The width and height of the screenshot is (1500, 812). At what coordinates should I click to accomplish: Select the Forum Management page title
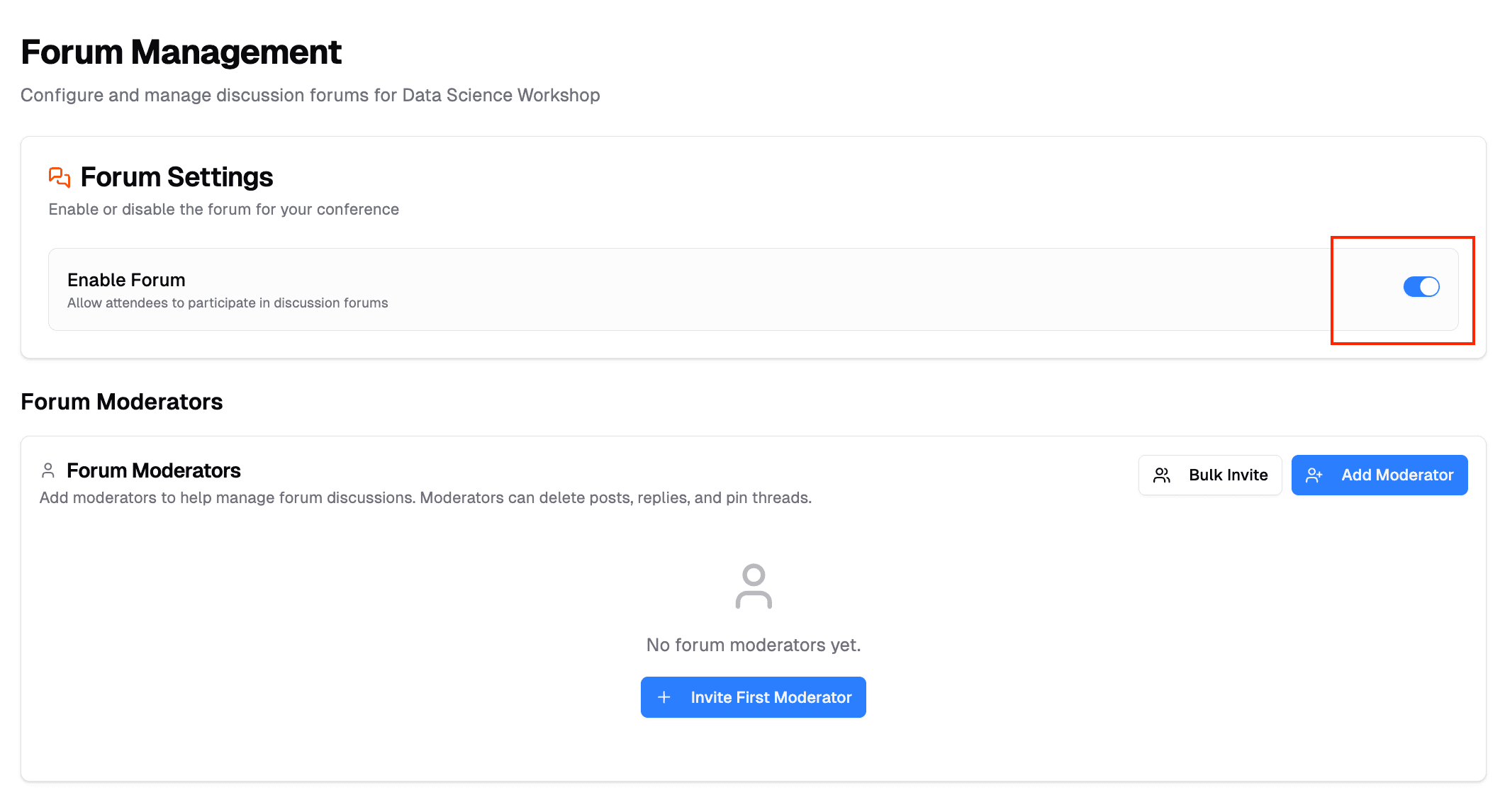[x=181, y=51]
